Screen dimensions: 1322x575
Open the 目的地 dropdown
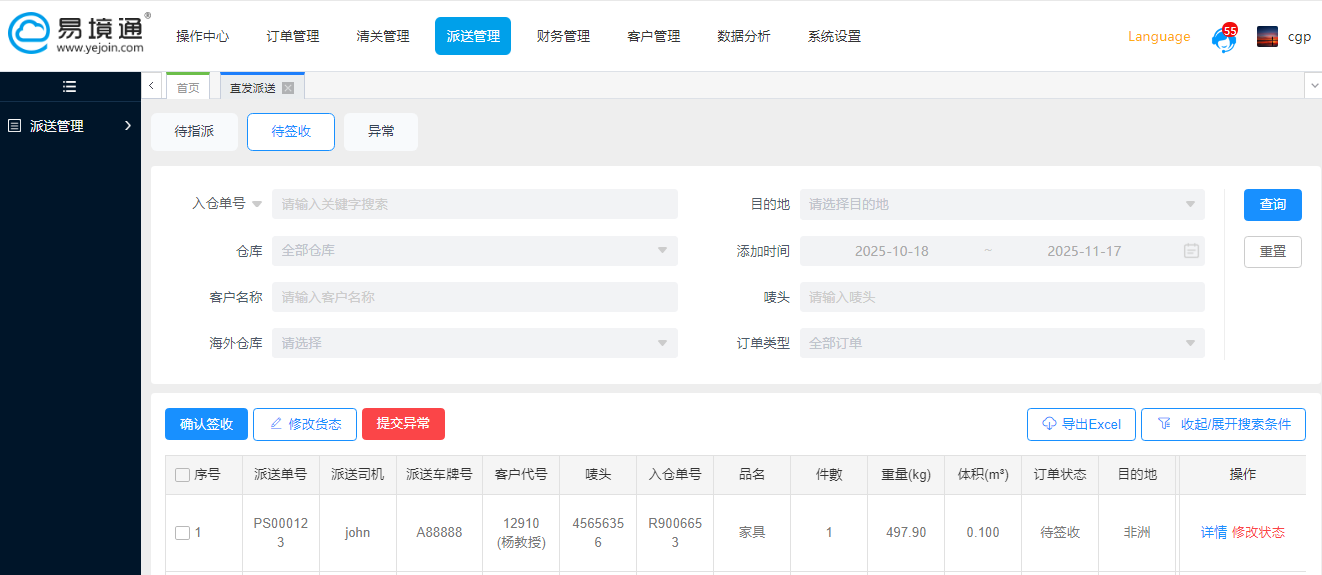[1001, 204]
